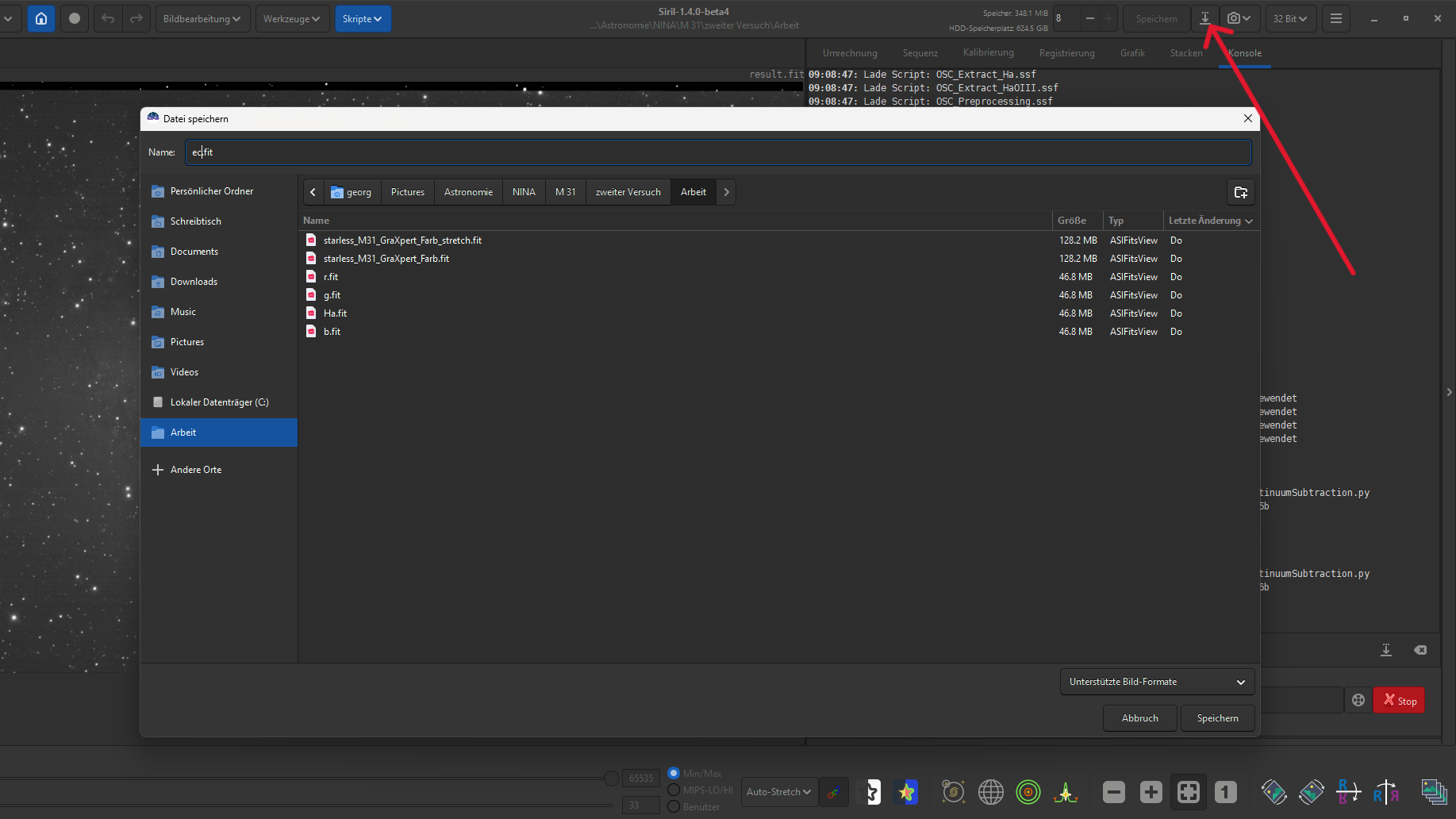The image size is (1456, 819).
Task: Click Speichern button in the dialog
Action: click(1217, 718)
